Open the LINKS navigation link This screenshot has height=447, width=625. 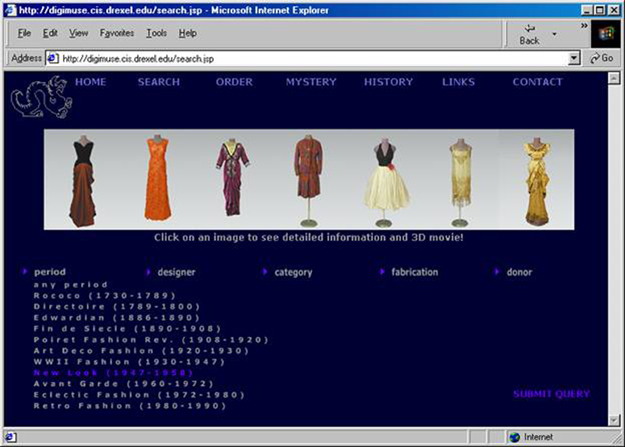tap(458, 82)
